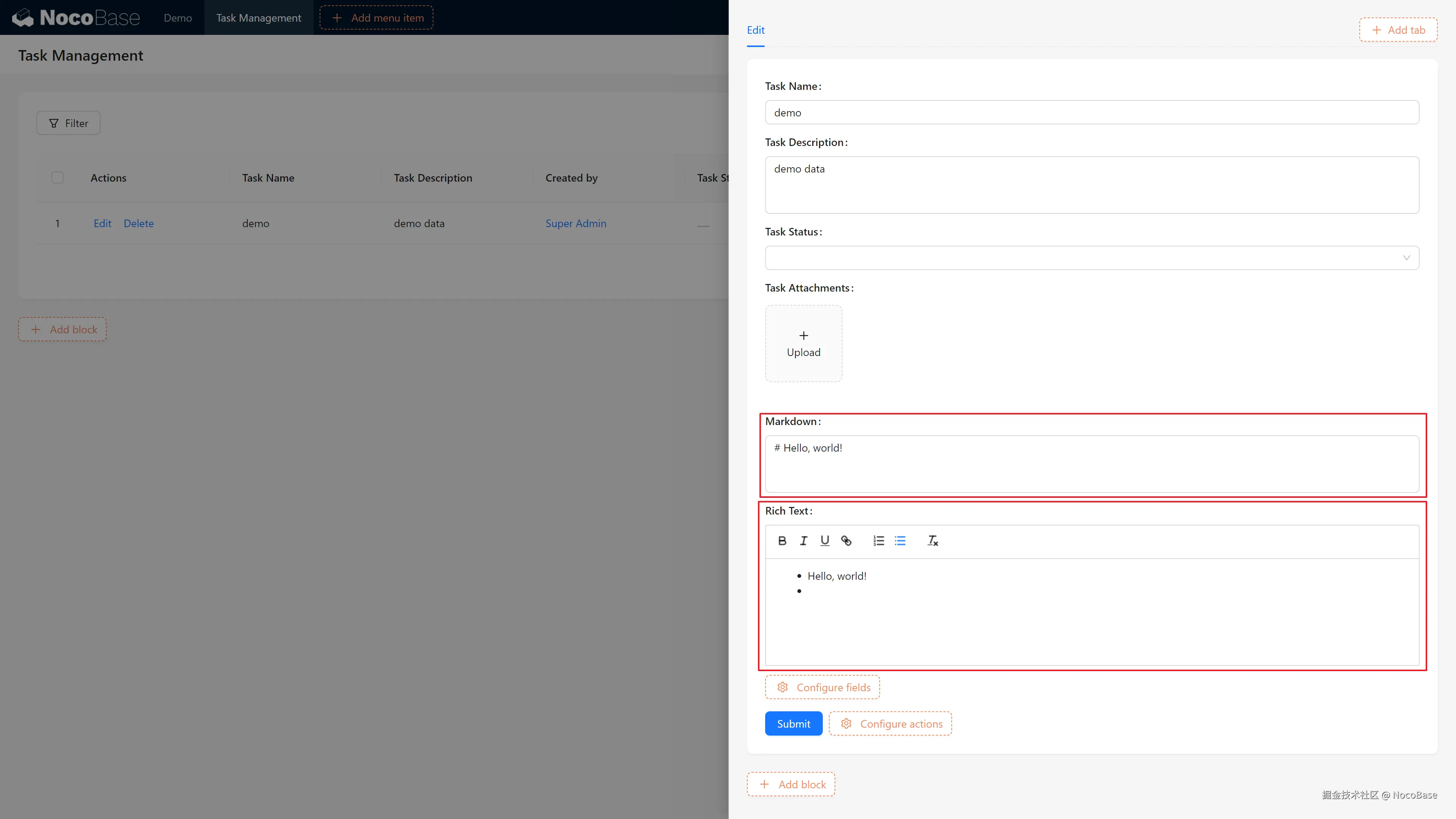The image size is (1456, 819).
Task: Toggle underline in Rich Text editor
Action: point(825,541)
